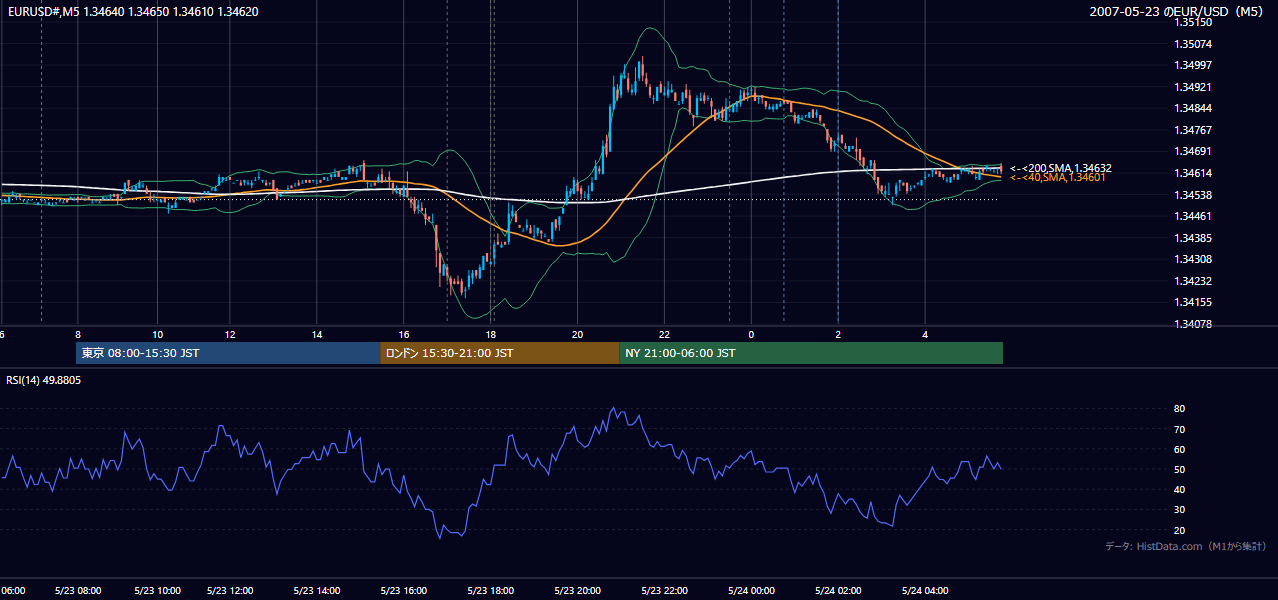The image size is (1278, 600).
Task: Click hour marker 18 on price chart axis
Action: [491, 334]
